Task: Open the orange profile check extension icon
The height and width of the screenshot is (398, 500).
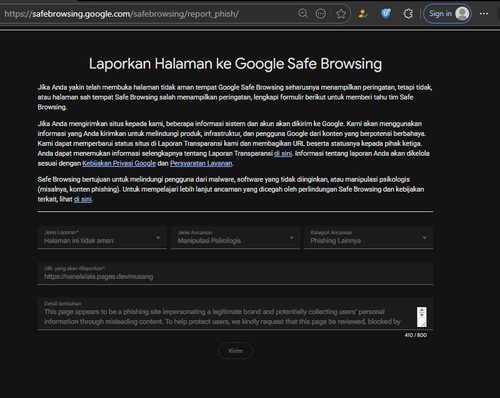Action: [363, 14]
